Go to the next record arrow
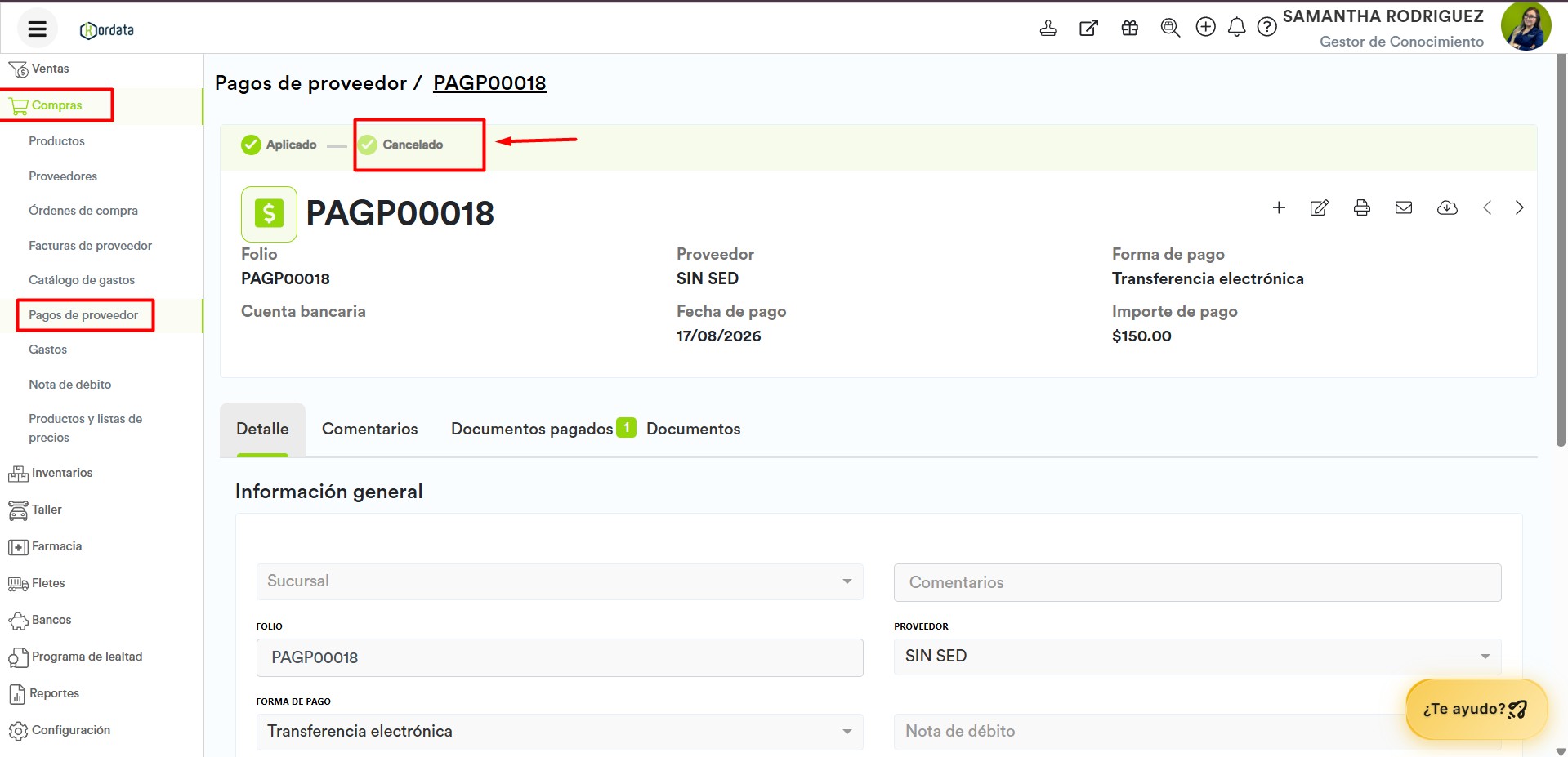1568x757 pixels. (1519, 207)
